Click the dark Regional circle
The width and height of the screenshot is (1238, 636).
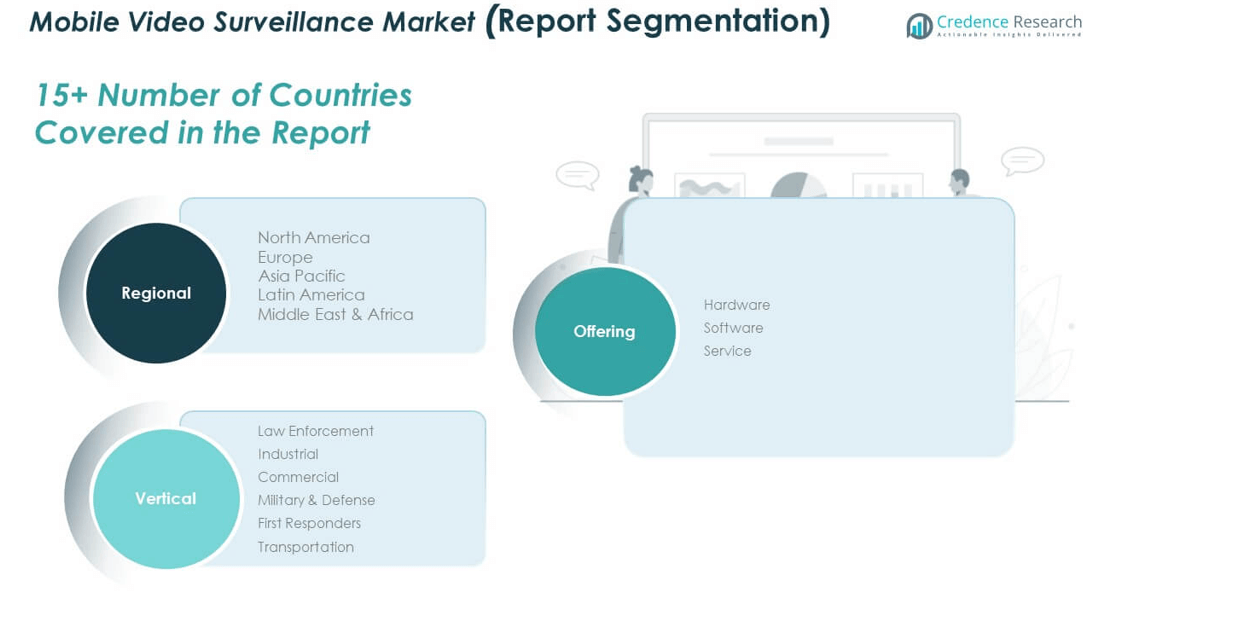click(x=156, y=293)
